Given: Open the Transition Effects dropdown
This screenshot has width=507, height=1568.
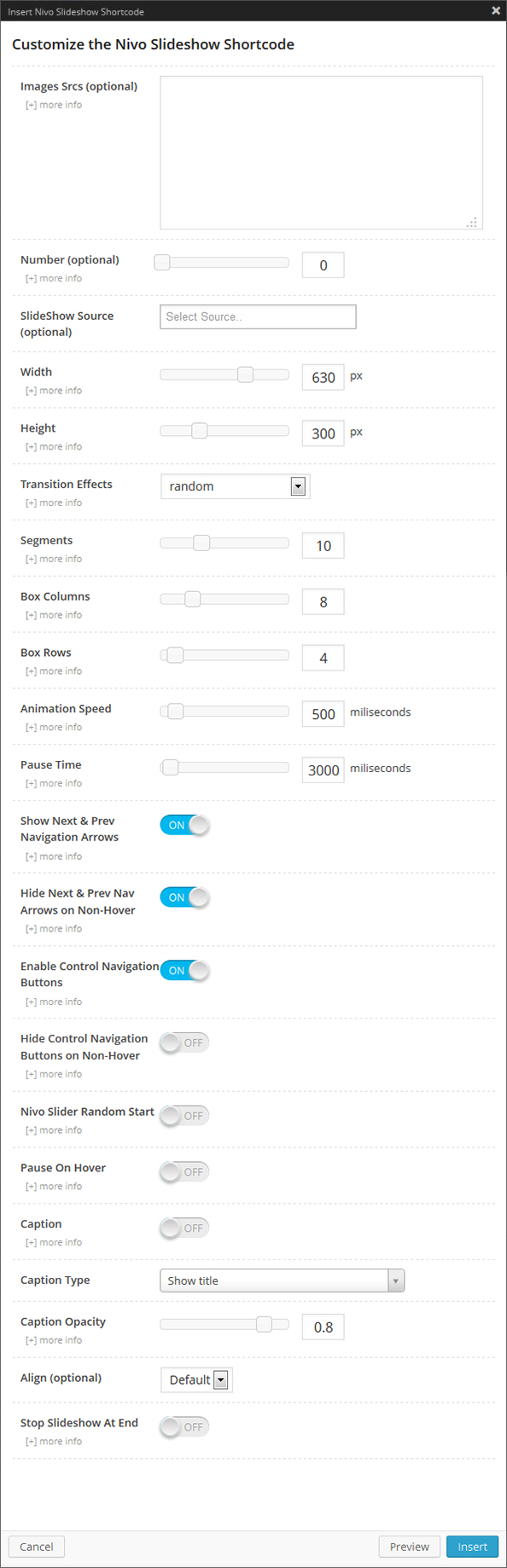Looking at the screenshot, I should [298, 485].
